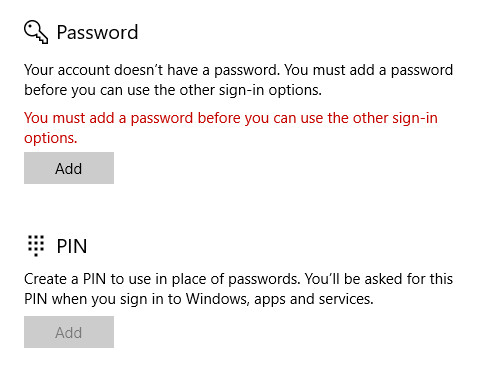Click "Your account doesn't have a password" text
The image size is (487, 368).
(152, 70)
